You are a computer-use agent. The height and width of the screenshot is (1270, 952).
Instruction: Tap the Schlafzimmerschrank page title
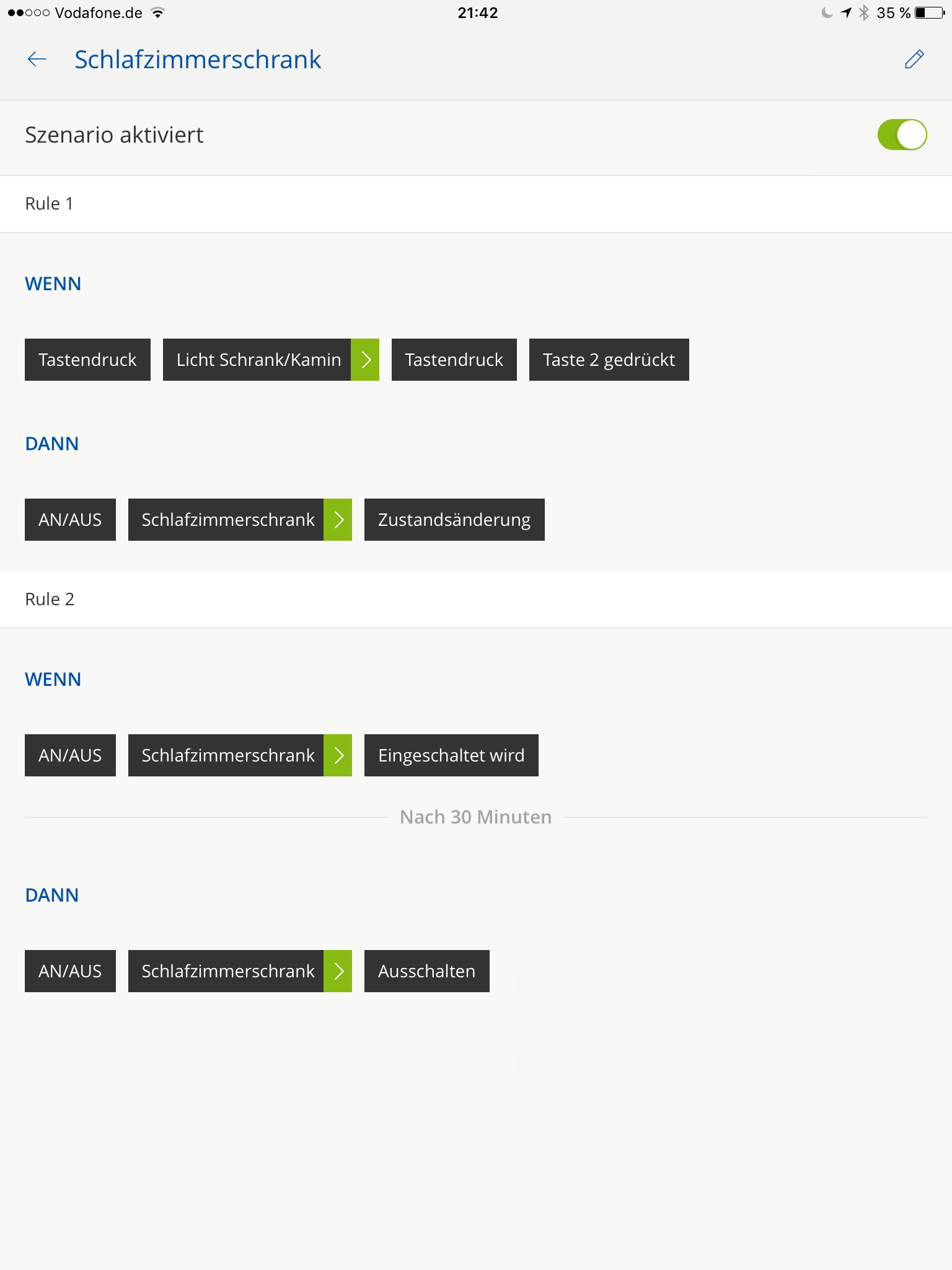point(198,60)
